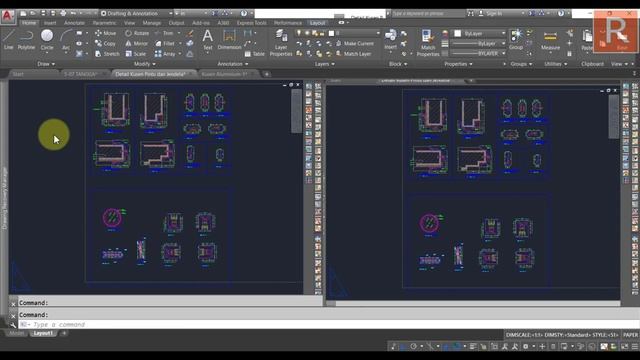Click the Match Properties tool
Viewport: 640px width, 360px height.
428,42
